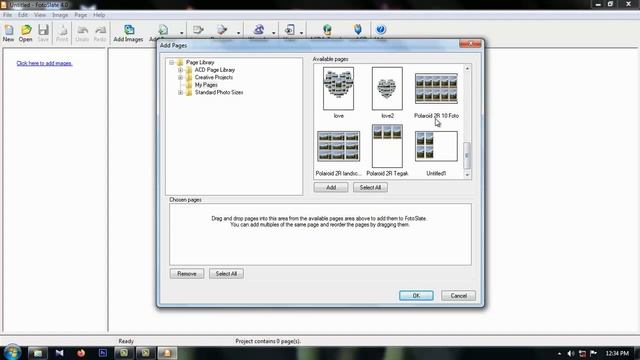Screen dimensions: 640x360
Task: Open the File menu
Action: pos(7,15)
